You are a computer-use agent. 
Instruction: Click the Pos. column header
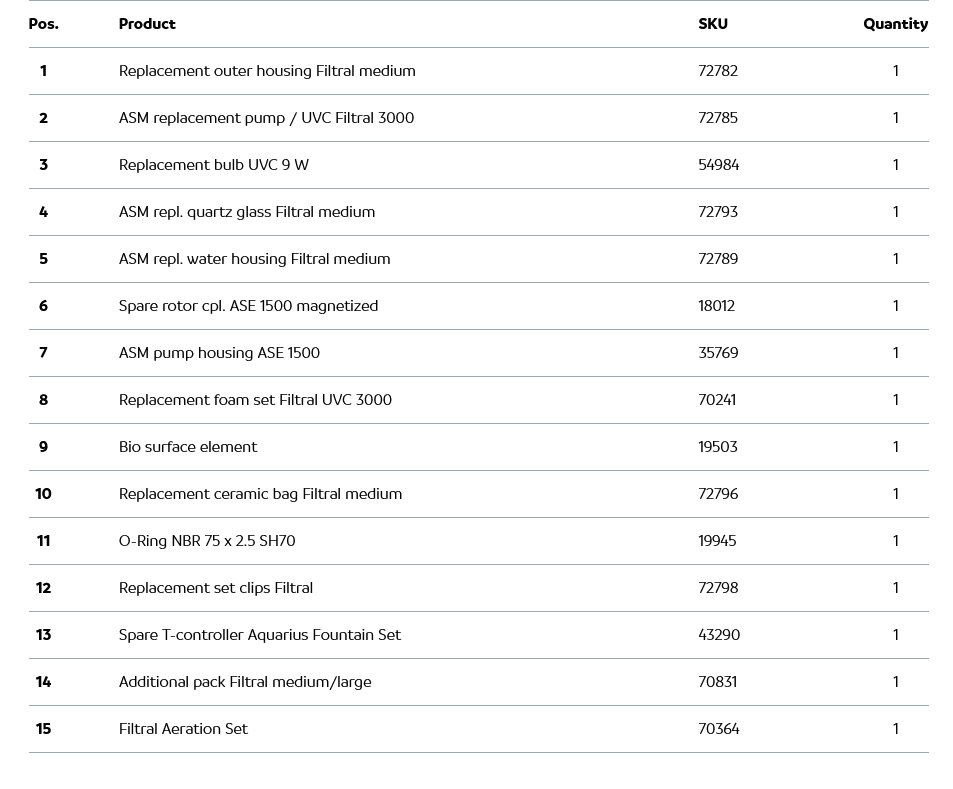(x=43, y=24)
